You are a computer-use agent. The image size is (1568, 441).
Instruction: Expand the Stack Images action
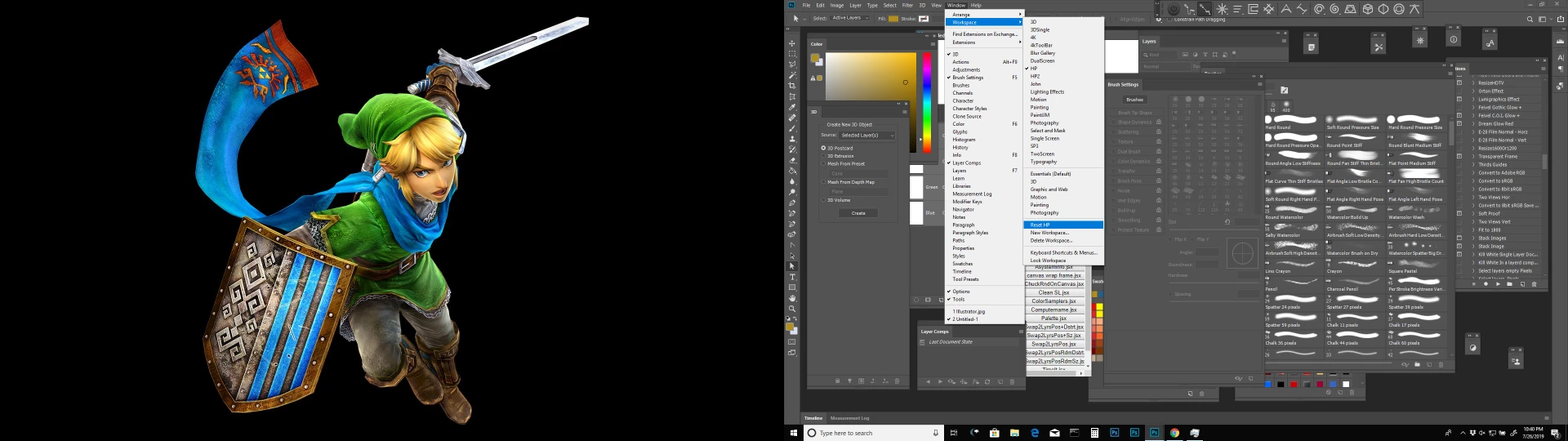pos(1474,238)
